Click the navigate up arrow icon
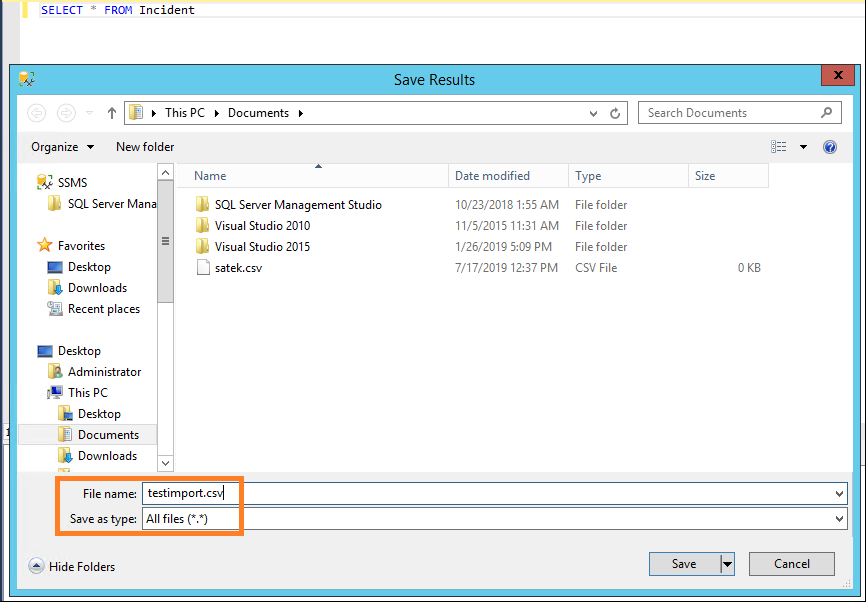Viewport: 866px width, 602px height. (112, 112)
